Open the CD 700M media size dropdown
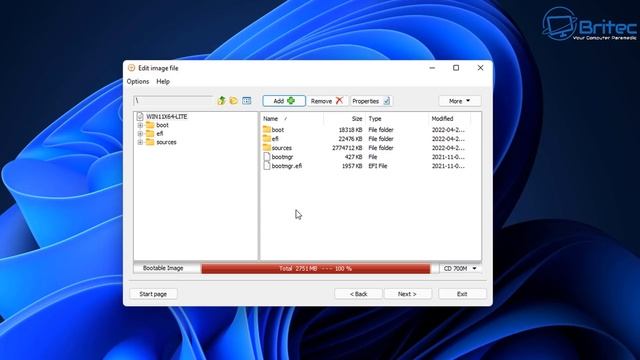Screen dimensions: 640x360 click(460, 269)
